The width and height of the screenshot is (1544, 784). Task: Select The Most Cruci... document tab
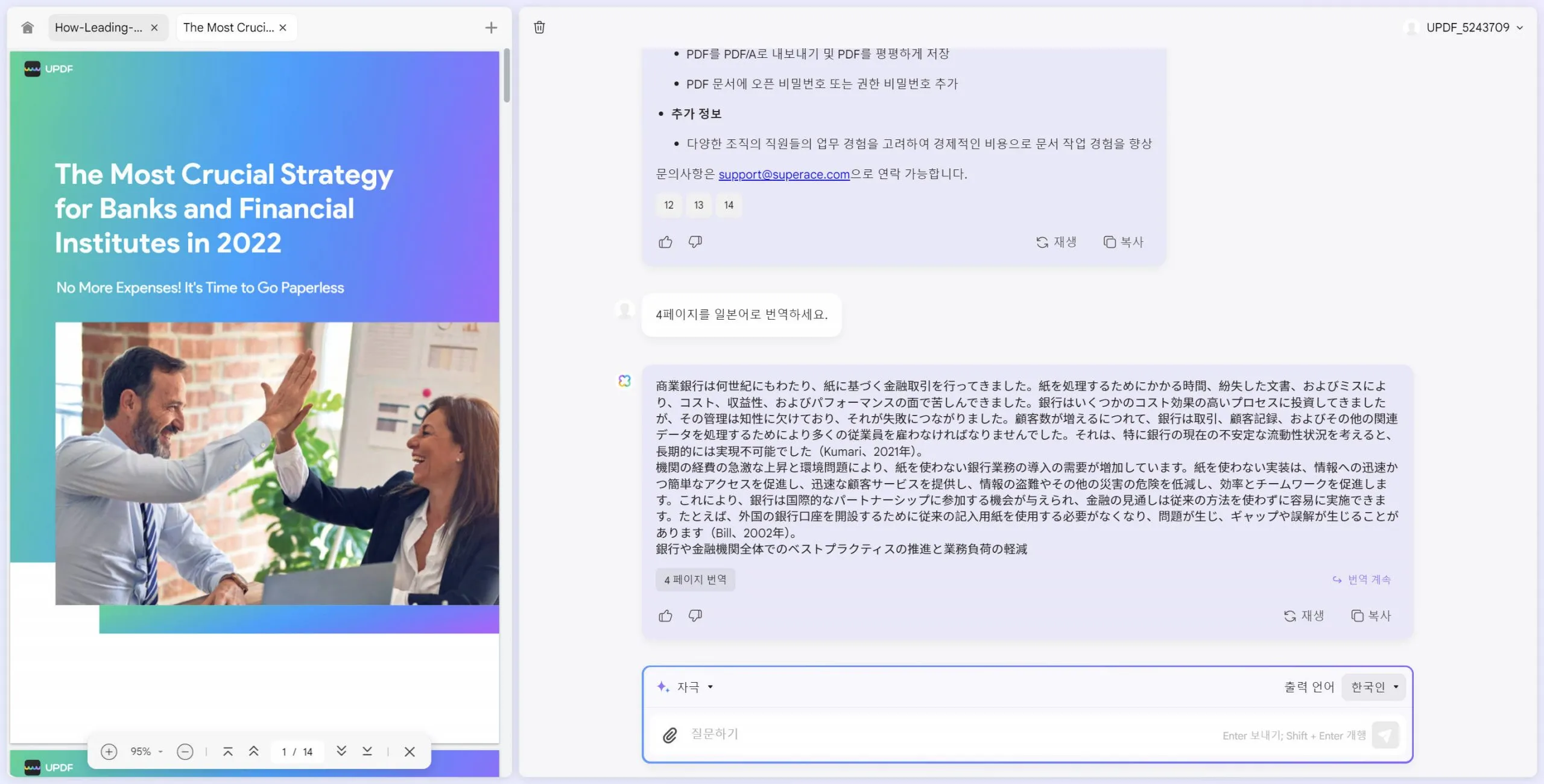click(x=229, y=28)
